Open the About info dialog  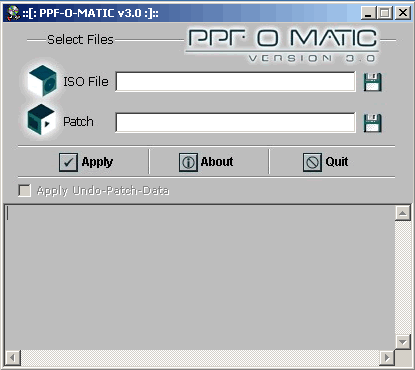click(206, 162)
